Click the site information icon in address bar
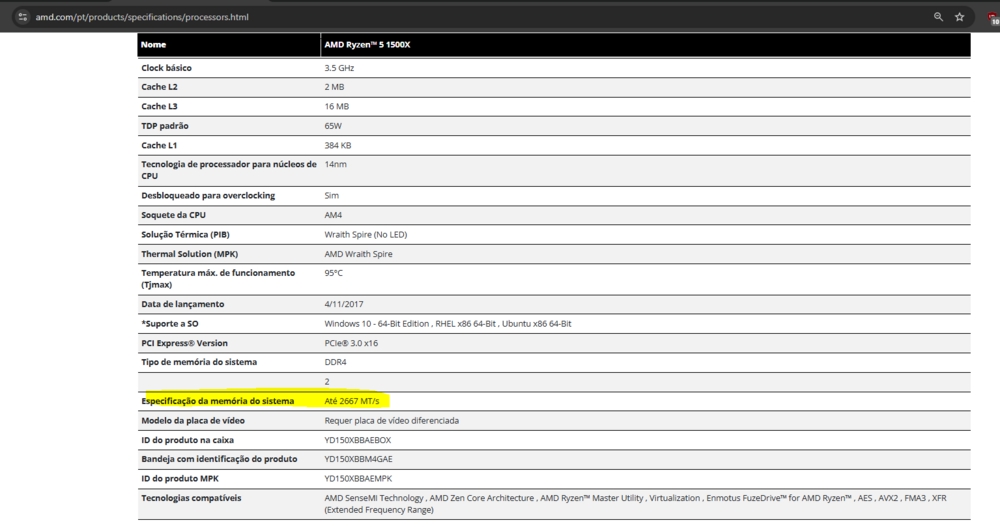1000x527 pixels. [x=23, y=17]
